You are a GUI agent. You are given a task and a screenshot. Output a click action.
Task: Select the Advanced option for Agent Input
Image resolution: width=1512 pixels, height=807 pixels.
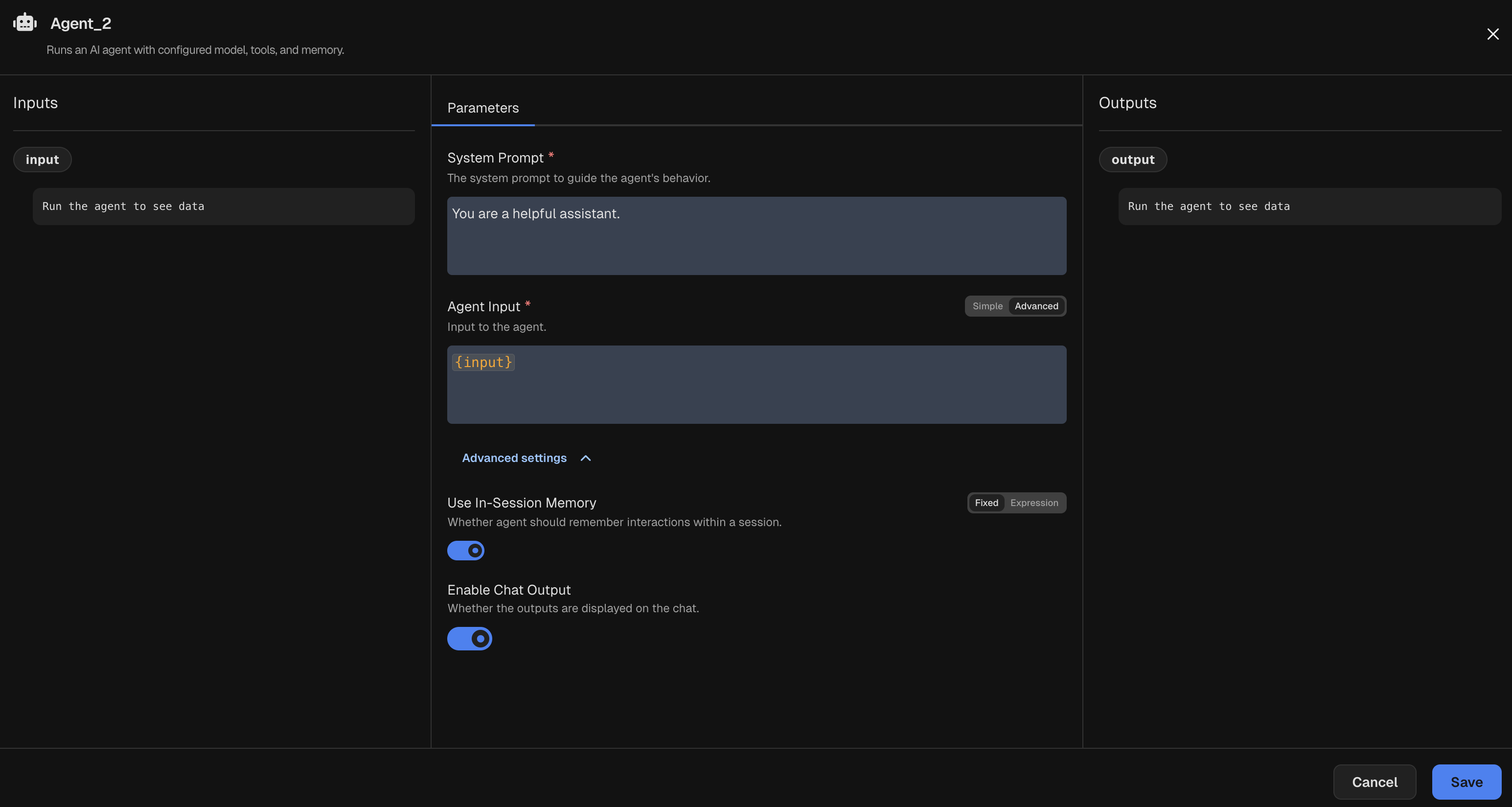tap(1036, 306)
